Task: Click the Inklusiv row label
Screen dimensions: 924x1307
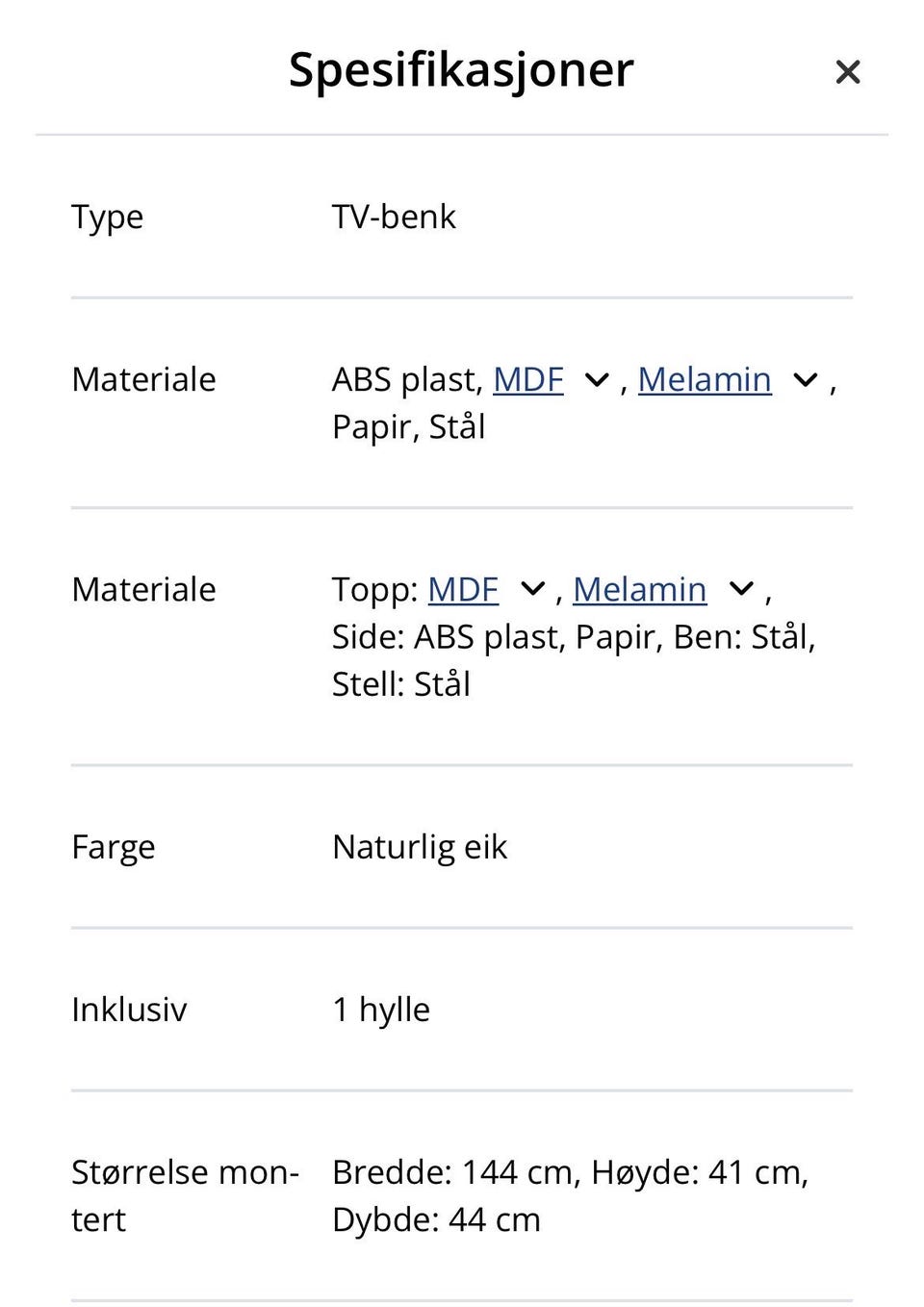Action: (x=129, y=1010)
